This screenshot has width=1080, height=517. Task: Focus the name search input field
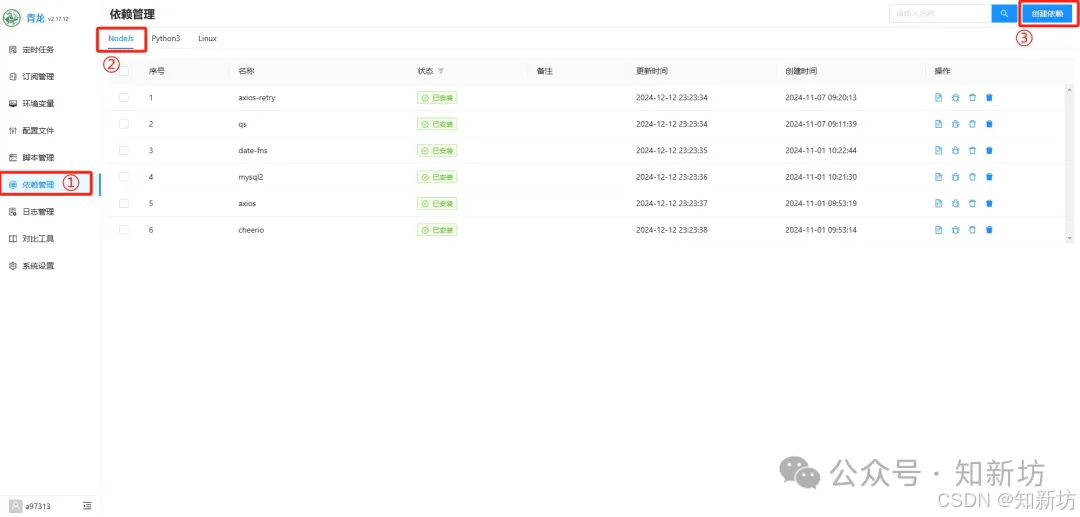pyautogui.click(x=940, y=14)
